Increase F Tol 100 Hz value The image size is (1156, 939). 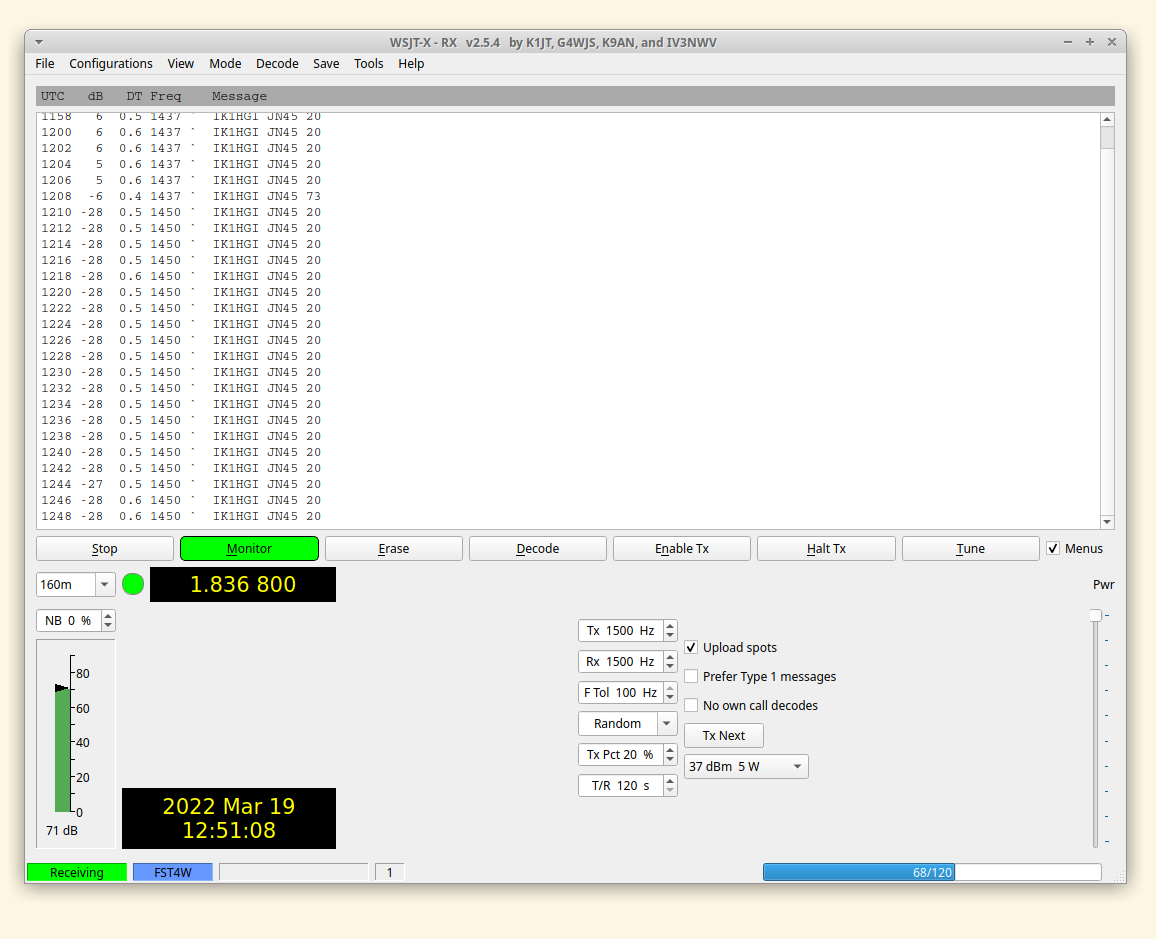click(670, 688)
